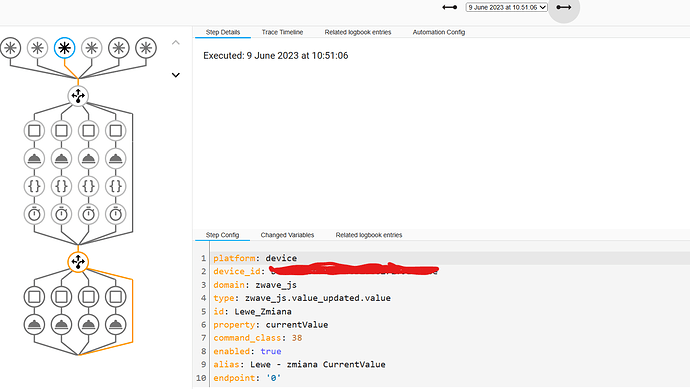This screenshot has width=690, height=389.
Task: Go to the older trace arrow button
Action: point(449,7)
